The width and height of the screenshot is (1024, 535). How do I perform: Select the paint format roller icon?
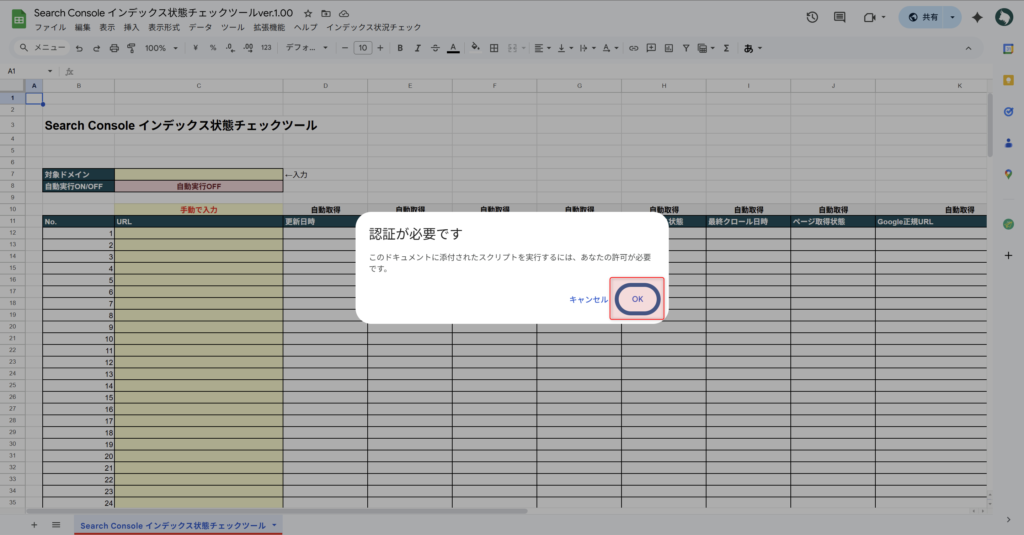point(131,47)
